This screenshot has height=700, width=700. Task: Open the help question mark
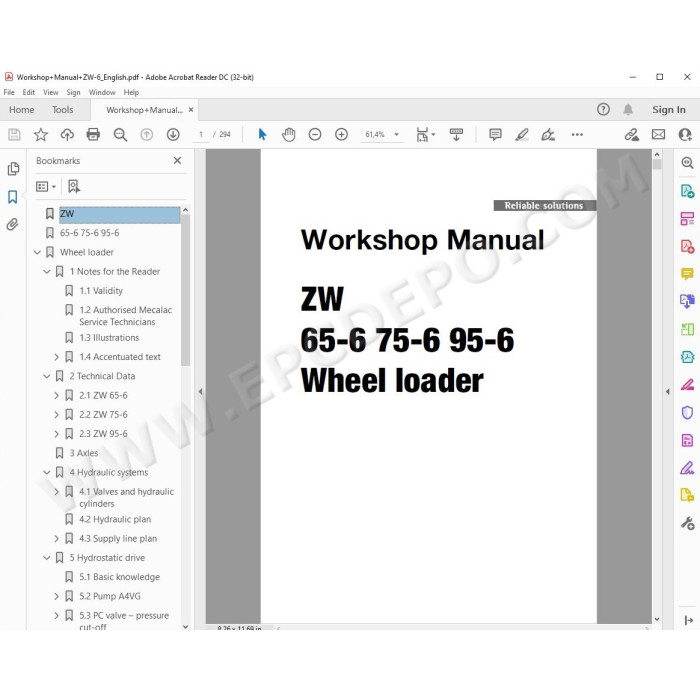603,109
